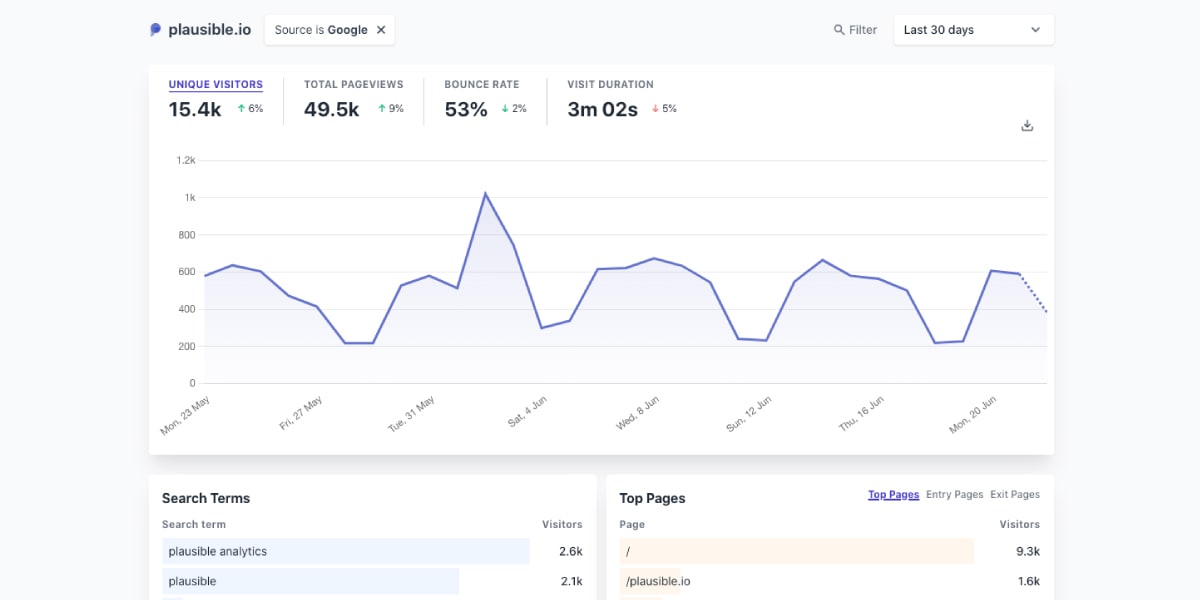The height and width of the screenshot is (600, 1200).
Task: Click the green 6% change indicator
Action: tap(250, 109)
